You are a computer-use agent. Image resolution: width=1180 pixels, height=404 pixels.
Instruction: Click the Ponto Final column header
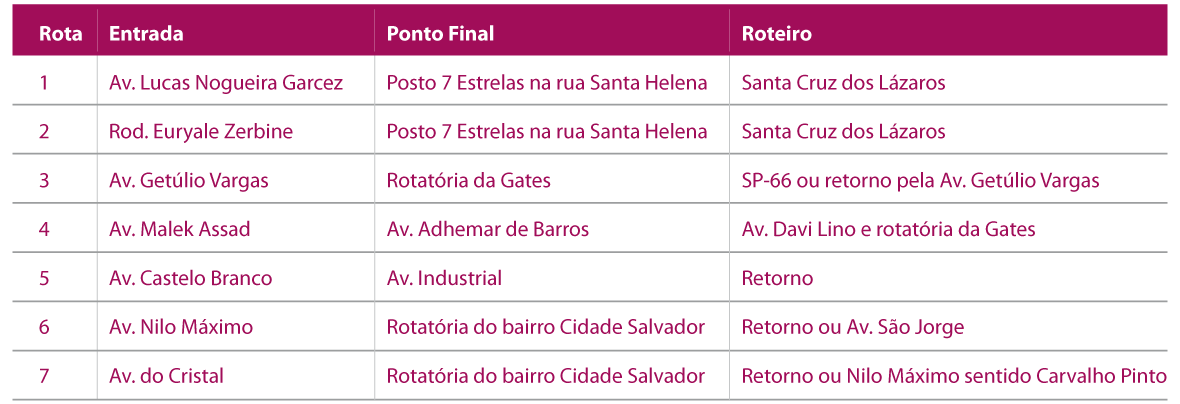coord(440,33)
